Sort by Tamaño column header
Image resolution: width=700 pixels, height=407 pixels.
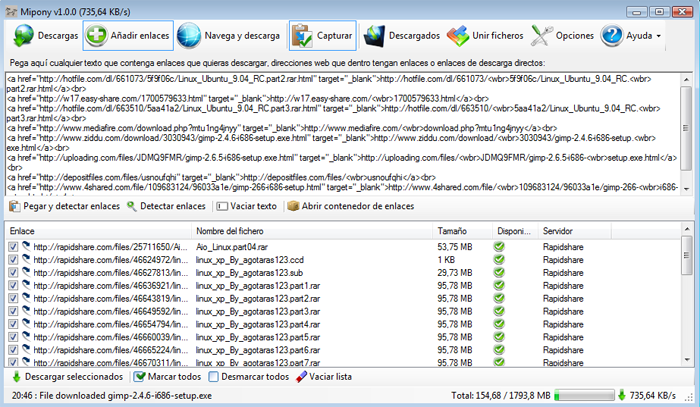click(x=462, y=231)
